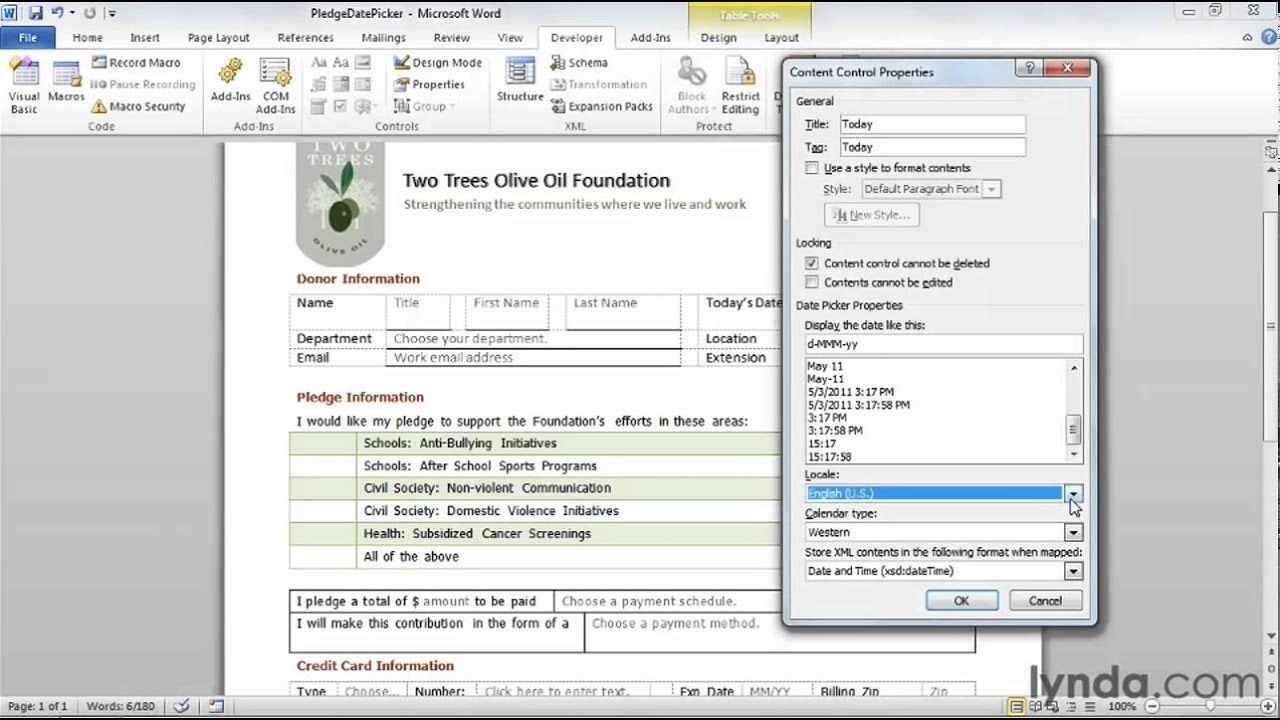Select '15:17:58' date format
This screenshot has height=720, width=1280.
[830, 456]
